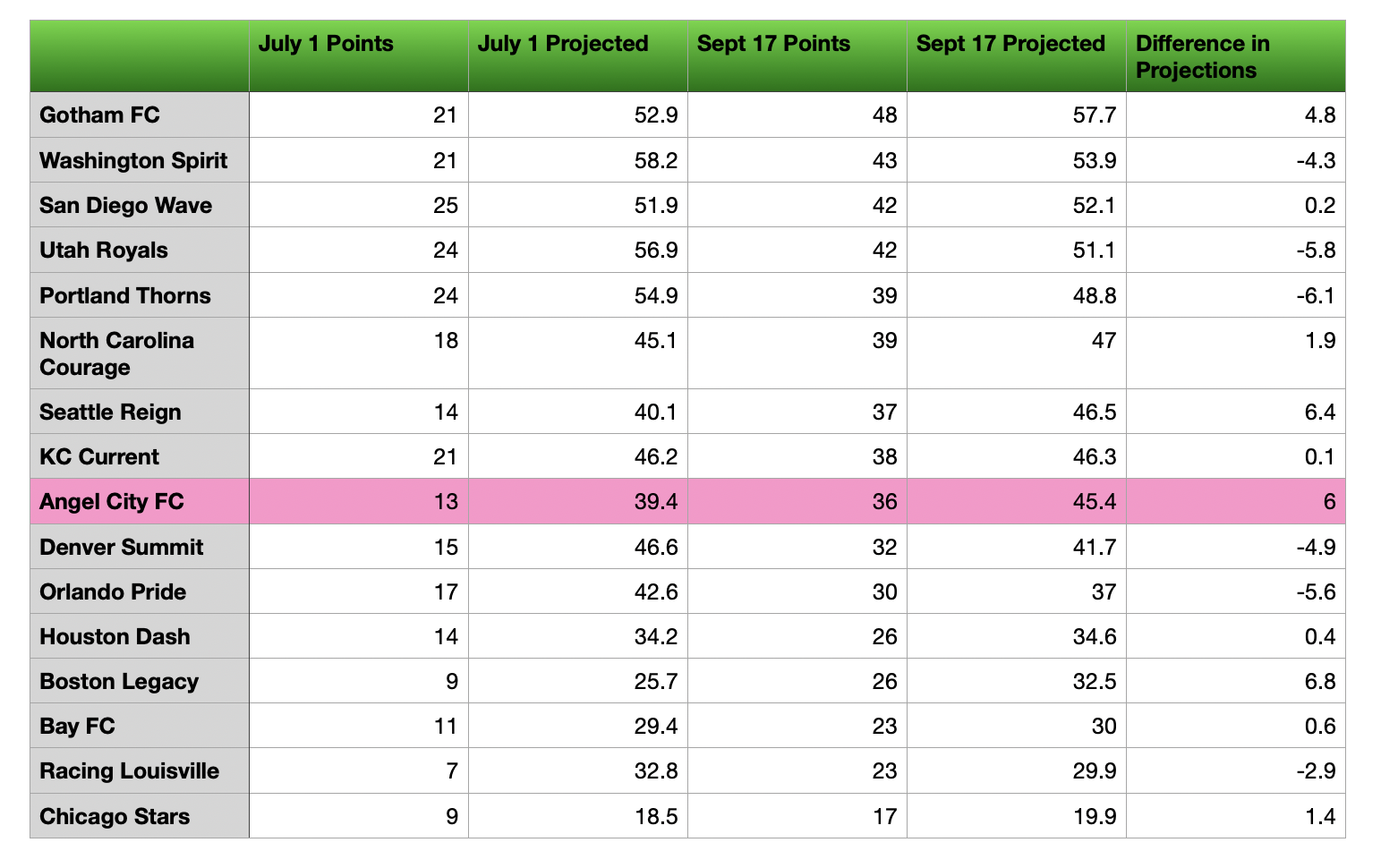
Task: Click Angel City FC's 45.4 projection
Action: pos(1017,501)
